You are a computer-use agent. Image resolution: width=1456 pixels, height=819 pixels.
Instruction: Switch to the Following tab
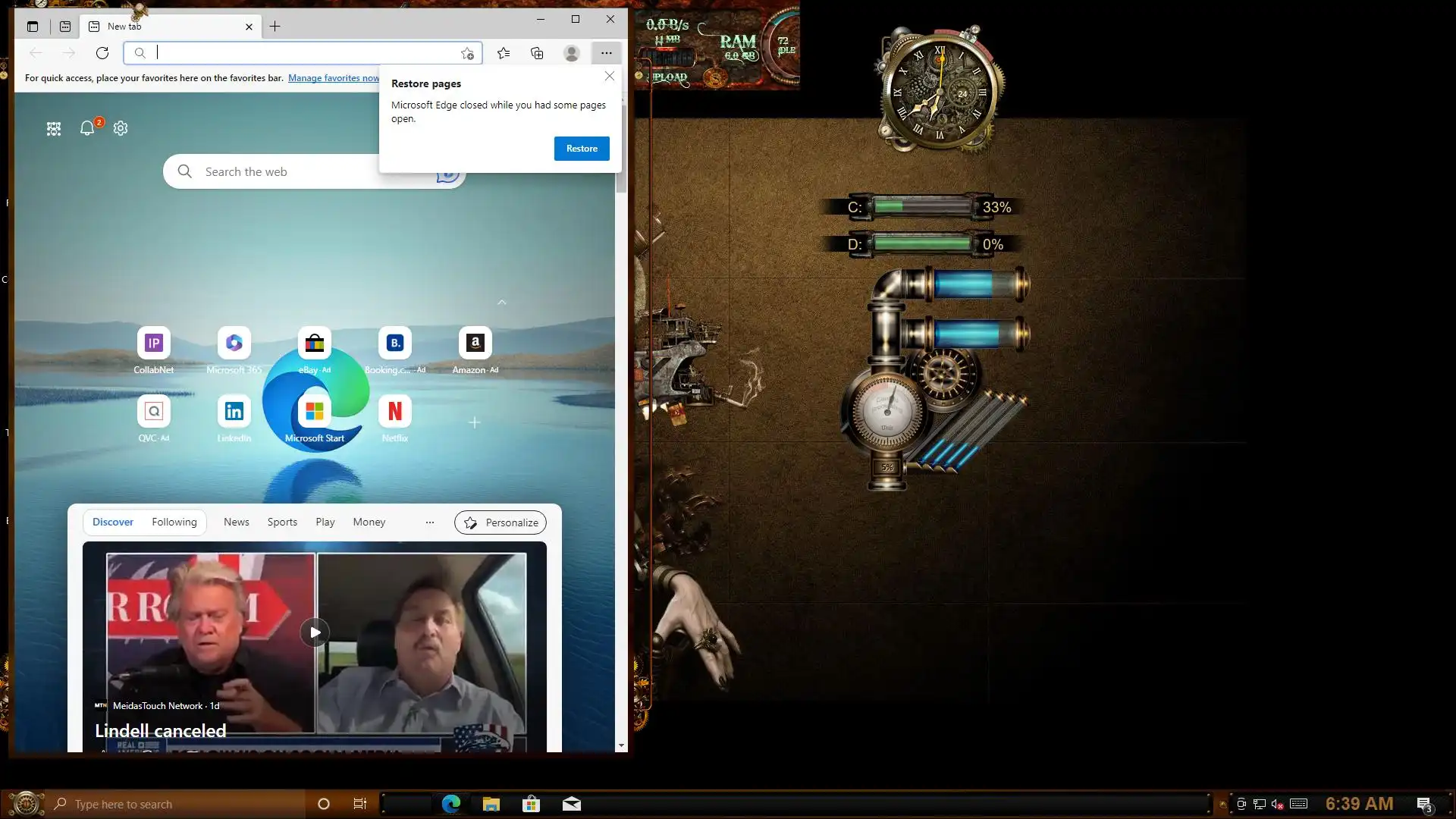point(174,522)
